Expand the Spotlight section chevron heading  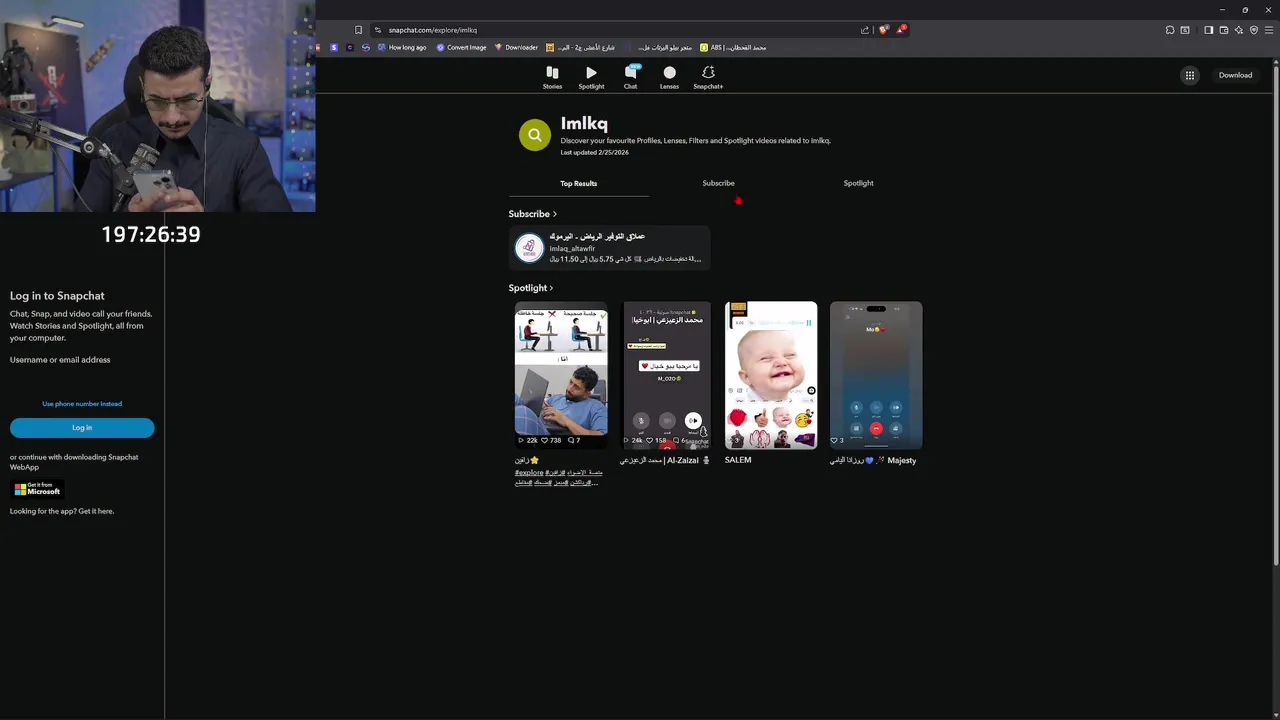coord(531,288)
